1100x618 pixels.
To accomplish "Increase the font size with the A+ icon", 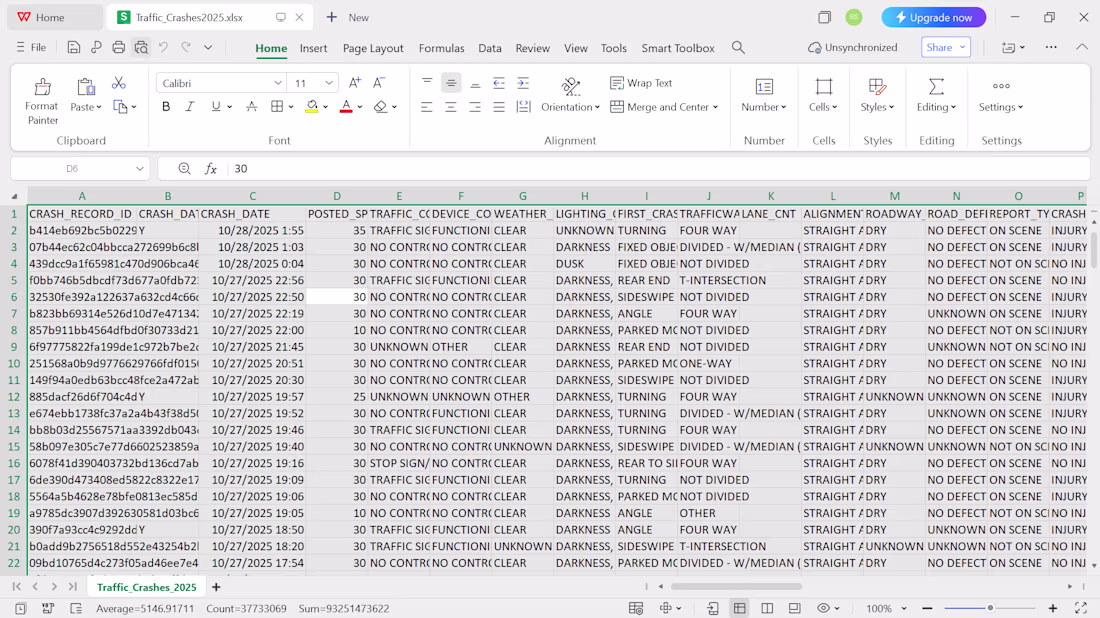I will pyautogui.click(x=355, y=83).
